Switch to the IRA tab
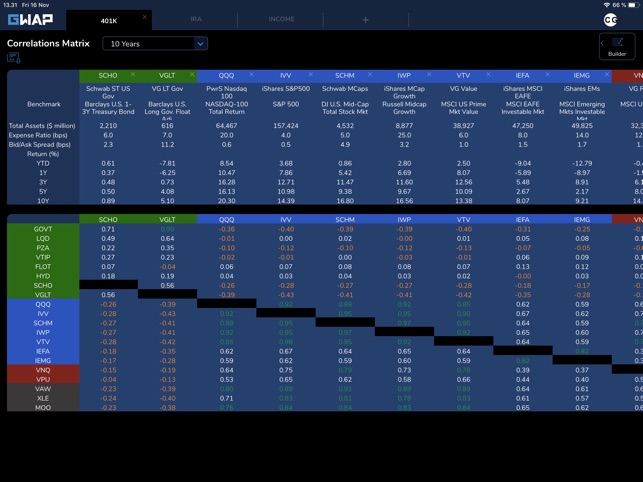The image size is (643, 482). (196, 19)
